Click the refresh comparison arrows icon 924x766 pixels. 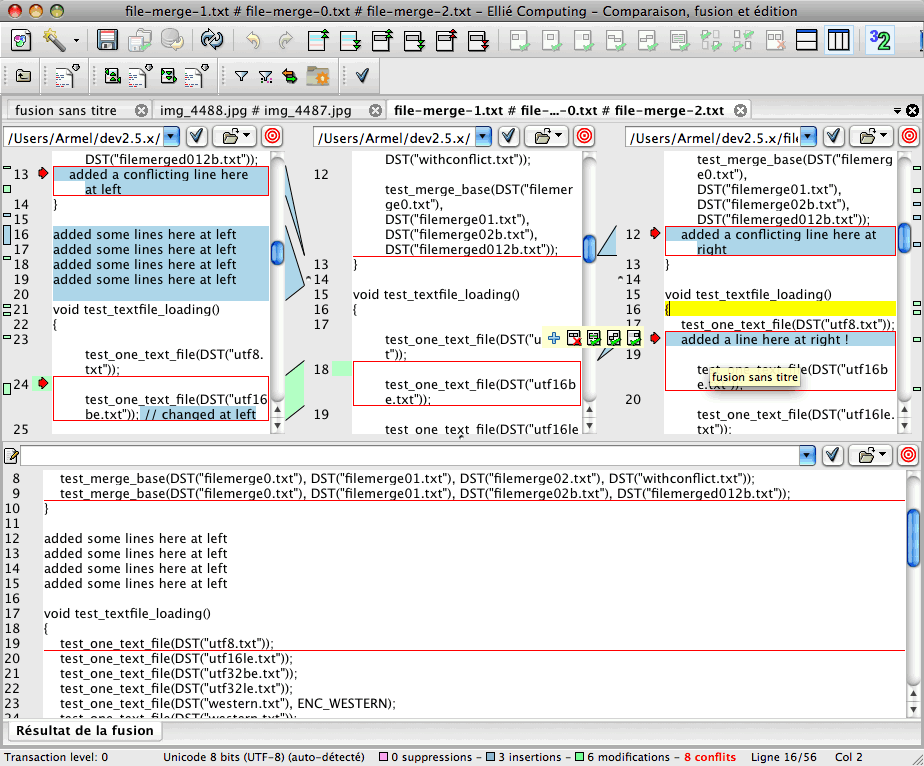212,41
